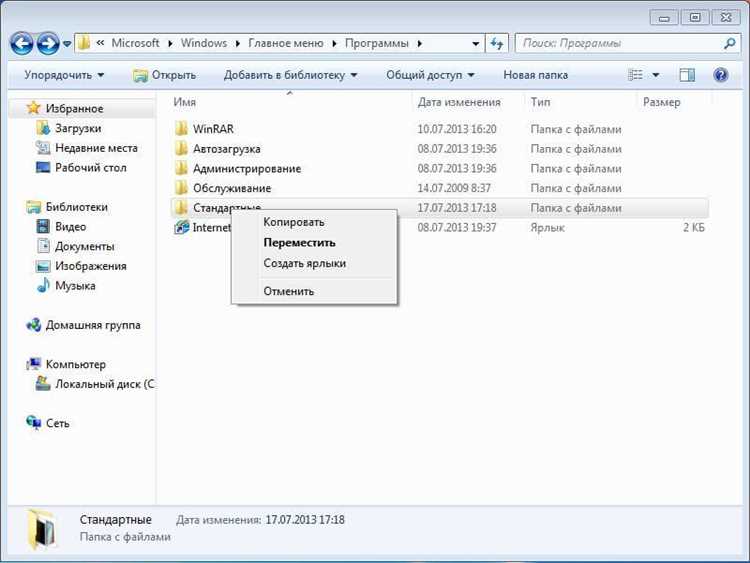Expand arrow after Главное меню breadcrumb
This screenshot has width=750, height=563.
point(334,44)
